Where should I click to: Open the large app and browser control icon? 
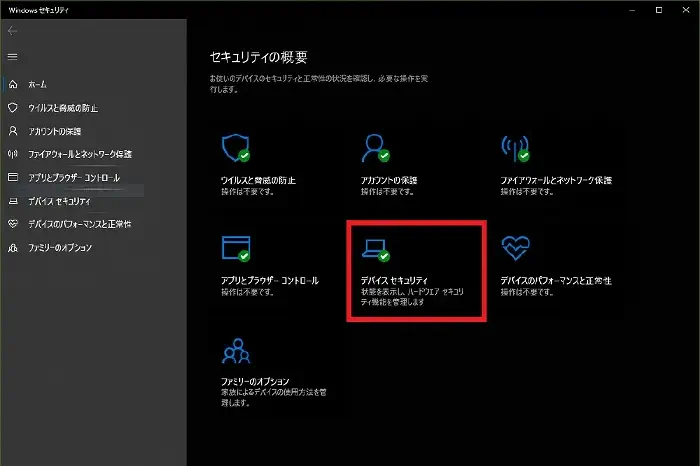pyautogui.click(x=236, y=248)
